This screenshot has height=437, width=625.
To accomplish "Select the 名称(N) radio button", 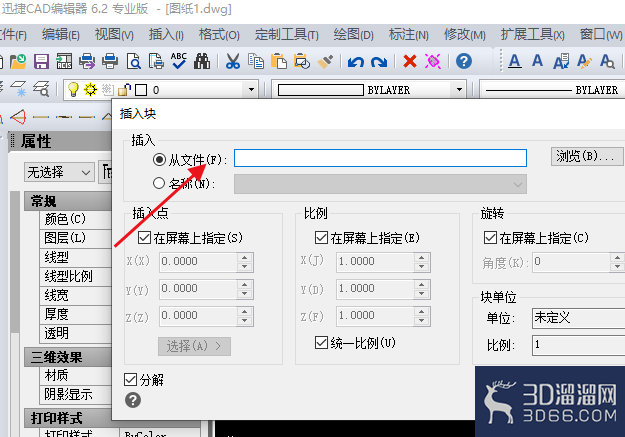I will point(159,183).
